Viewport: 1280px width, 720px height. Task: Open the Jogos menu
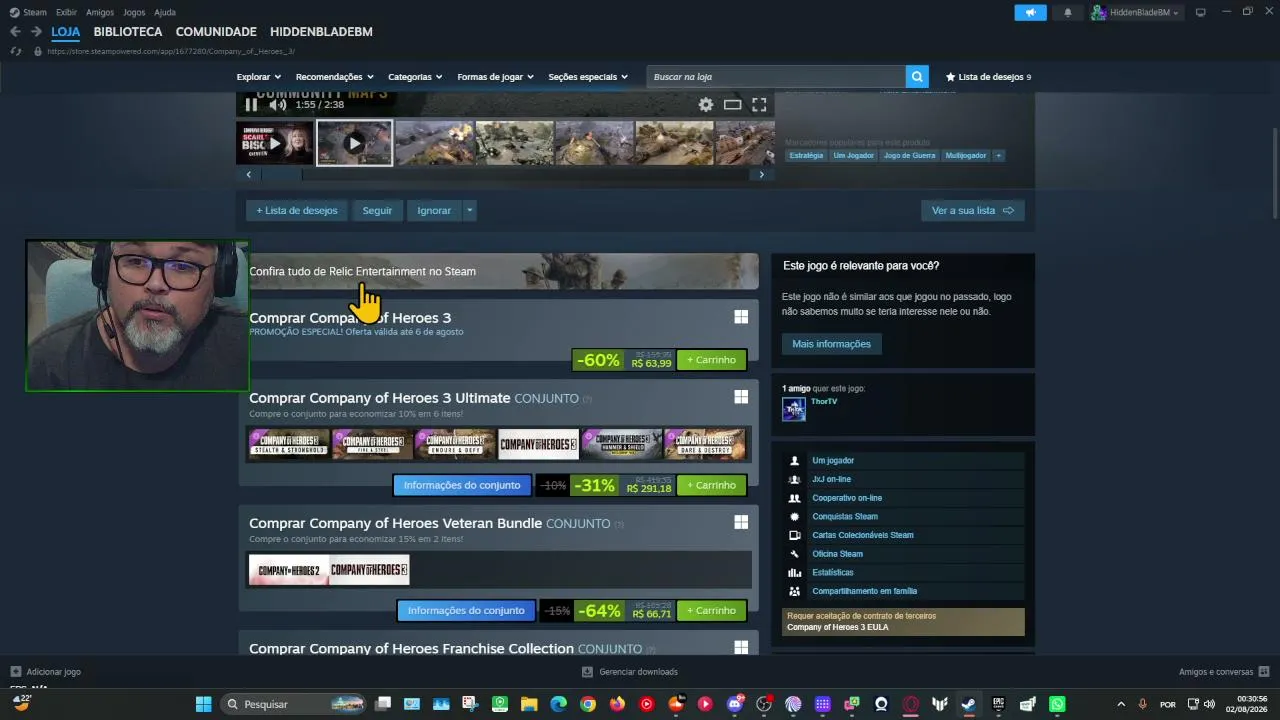[x=134, y=12]
